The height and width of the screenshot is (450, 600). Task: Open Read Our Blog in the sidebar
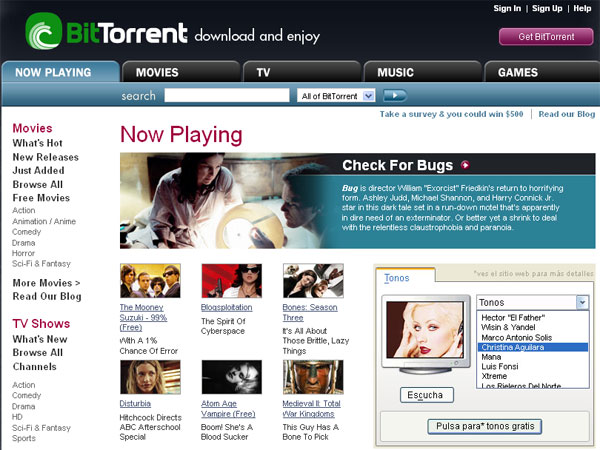[x=47, y=297]
